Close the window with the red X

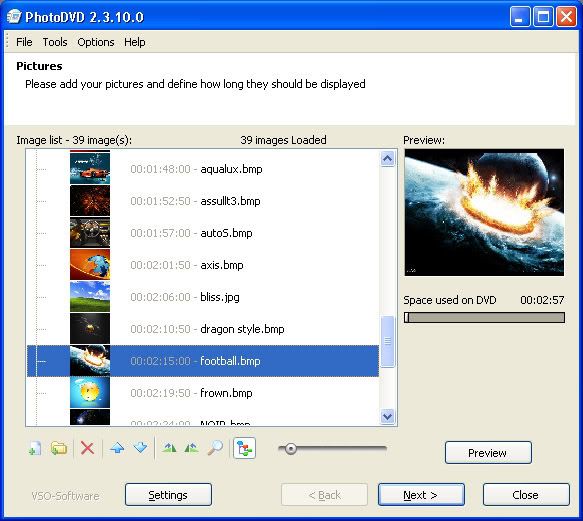click(x=566, y=17)
